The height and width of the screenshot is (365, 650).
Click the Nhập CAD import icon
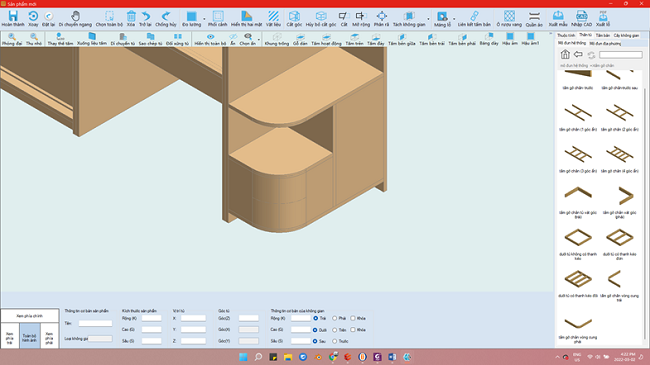pos(581,19)
